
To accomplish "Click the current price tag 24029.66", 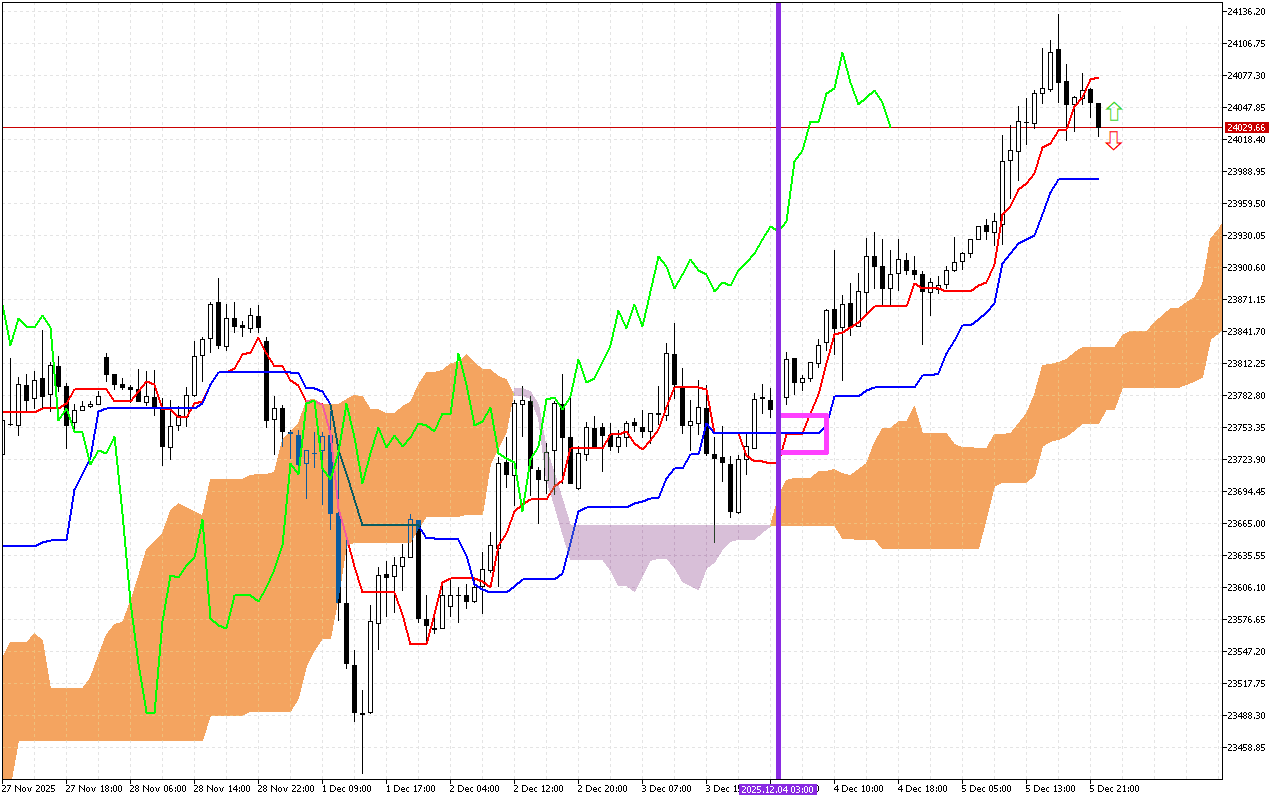I will coord(1245,128).
